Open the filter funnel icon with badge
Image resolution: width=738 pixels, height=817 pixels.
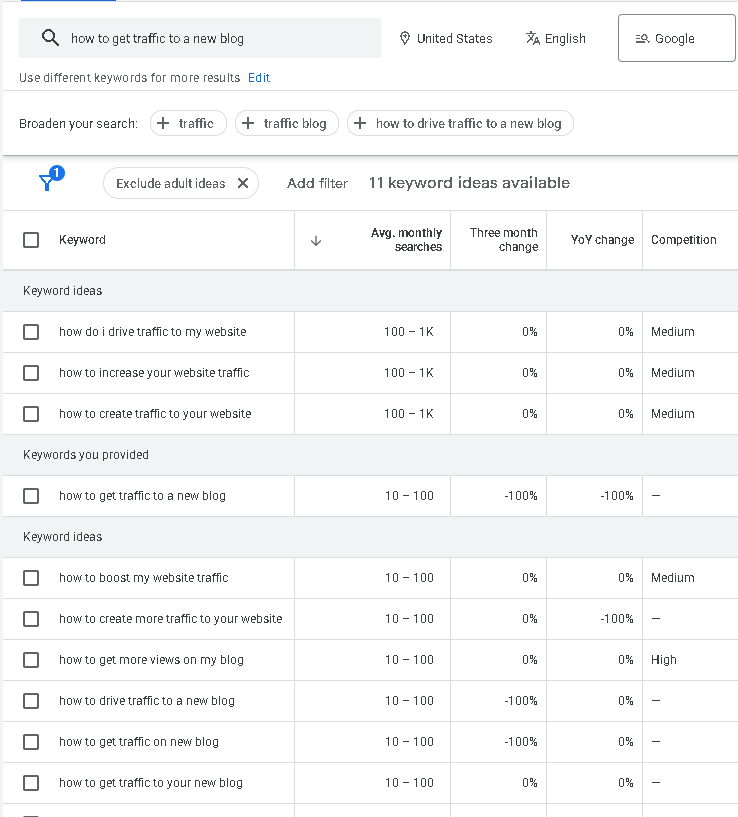51,178
